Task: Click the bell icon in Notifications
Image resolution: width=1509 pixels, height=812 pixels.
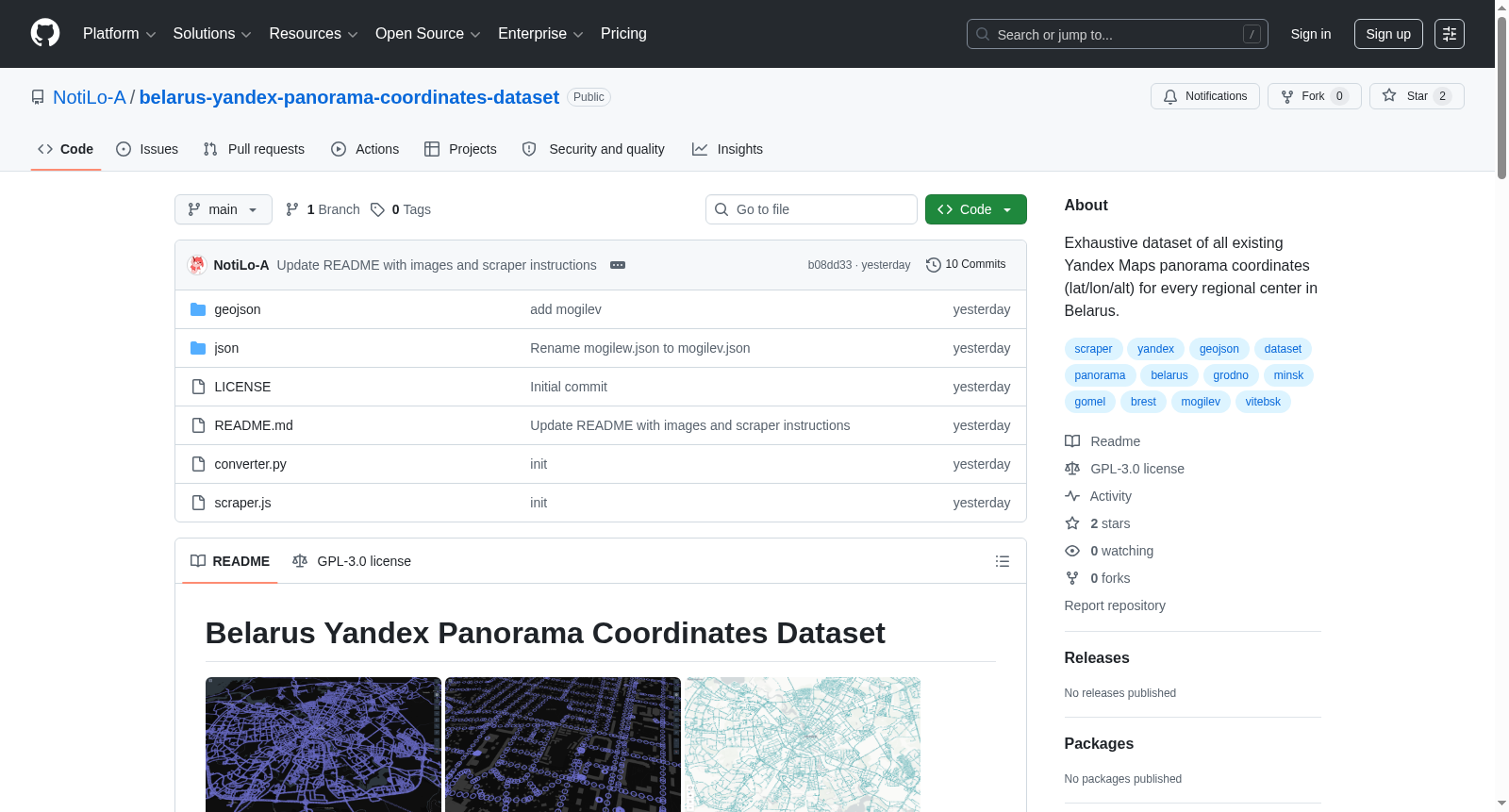Action: (x=1170, y=96)
